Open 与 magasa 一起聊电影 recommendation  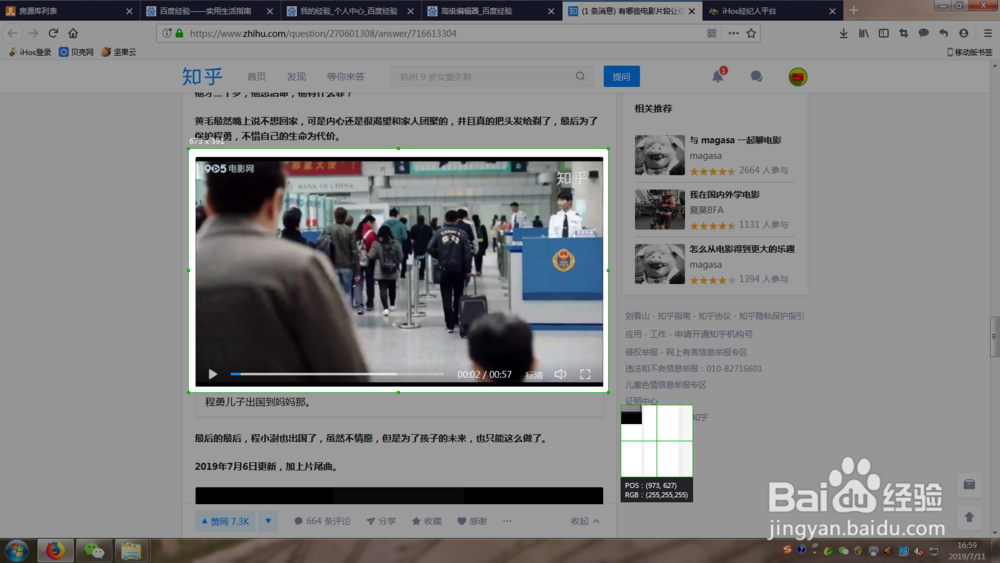coord(735,140)
